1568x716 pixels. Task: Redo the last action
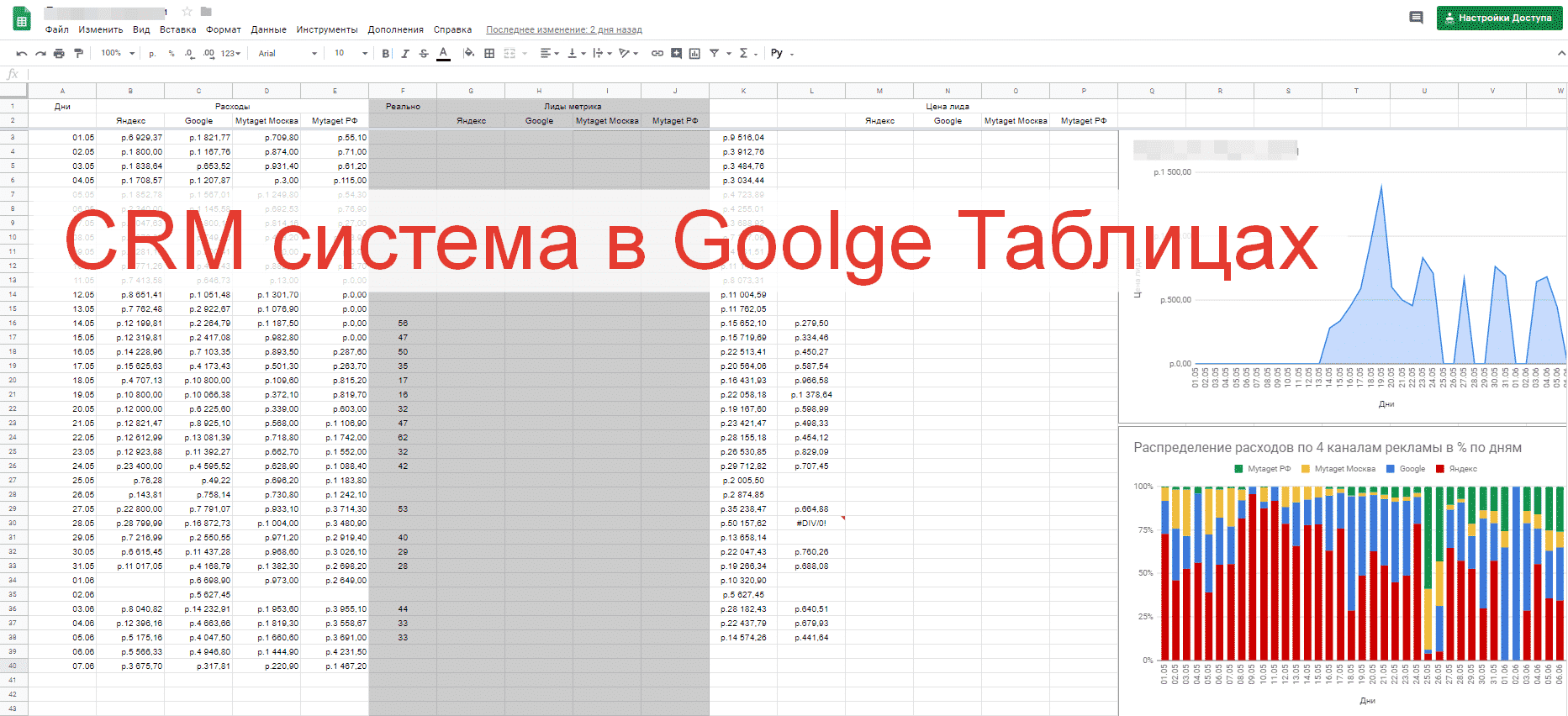[40, 53]
